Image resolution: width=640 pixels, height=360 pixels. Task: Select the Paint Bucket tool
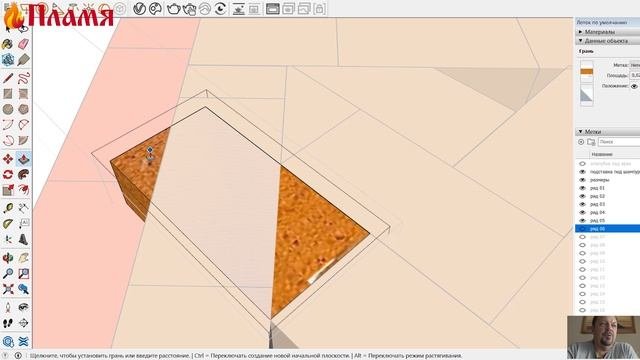pyautogui.click(x=8, y=44)
